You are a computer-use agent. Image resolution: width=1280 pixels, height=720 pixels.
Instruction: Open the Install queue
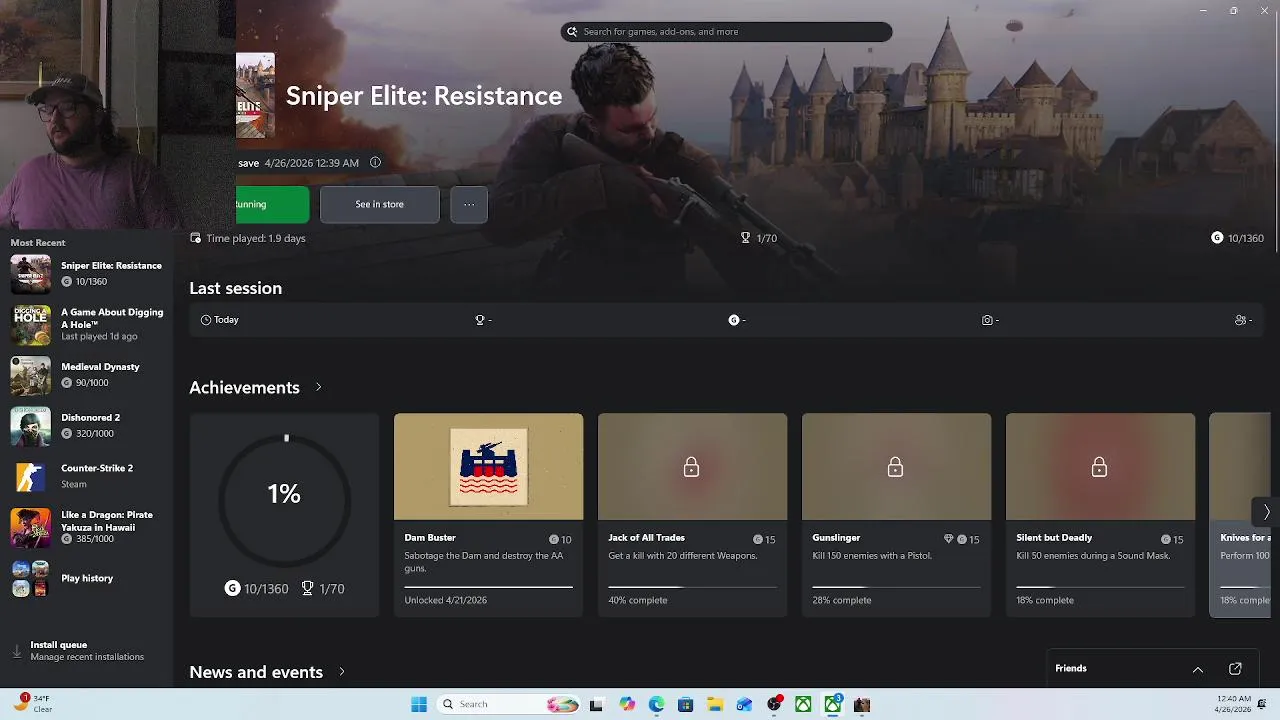[87, 650]
